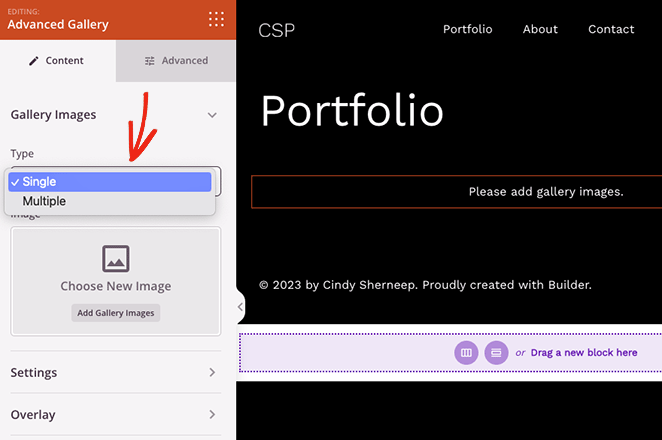Open the Advanced tab
The image size is (662, 440).
(176, 61)
